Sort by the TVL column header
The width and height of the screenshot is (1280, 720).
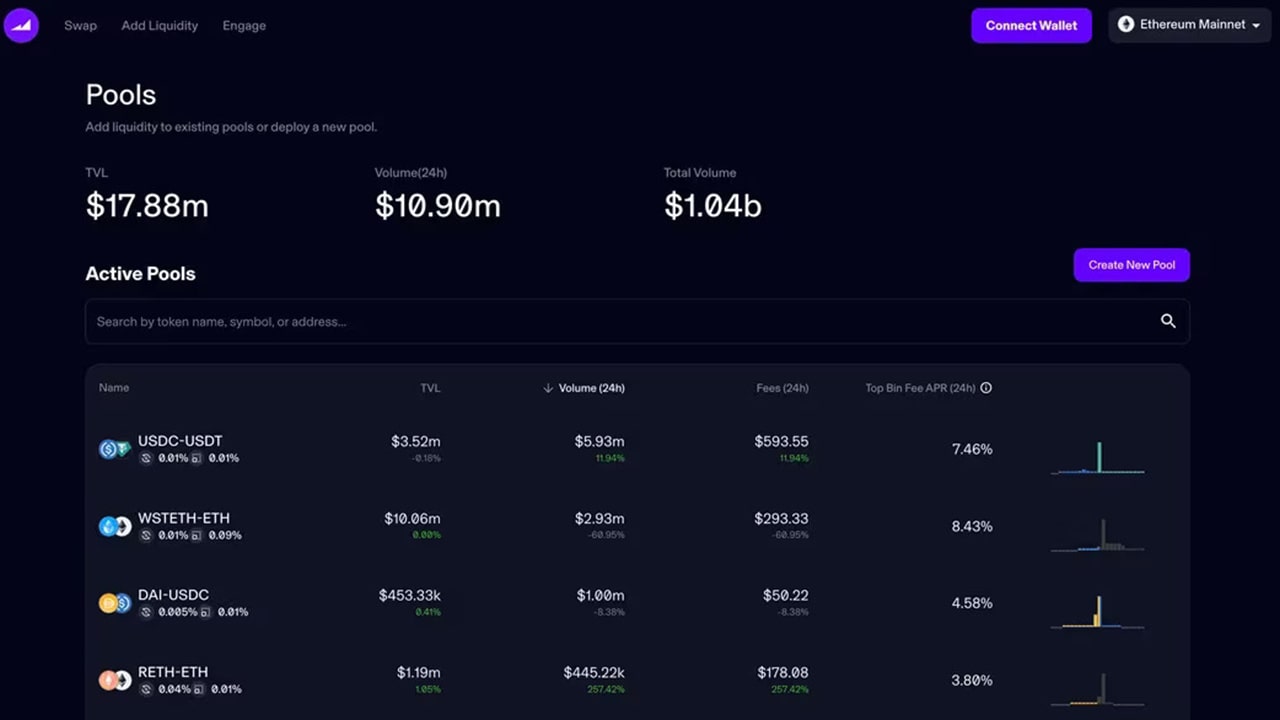(430, 388)
